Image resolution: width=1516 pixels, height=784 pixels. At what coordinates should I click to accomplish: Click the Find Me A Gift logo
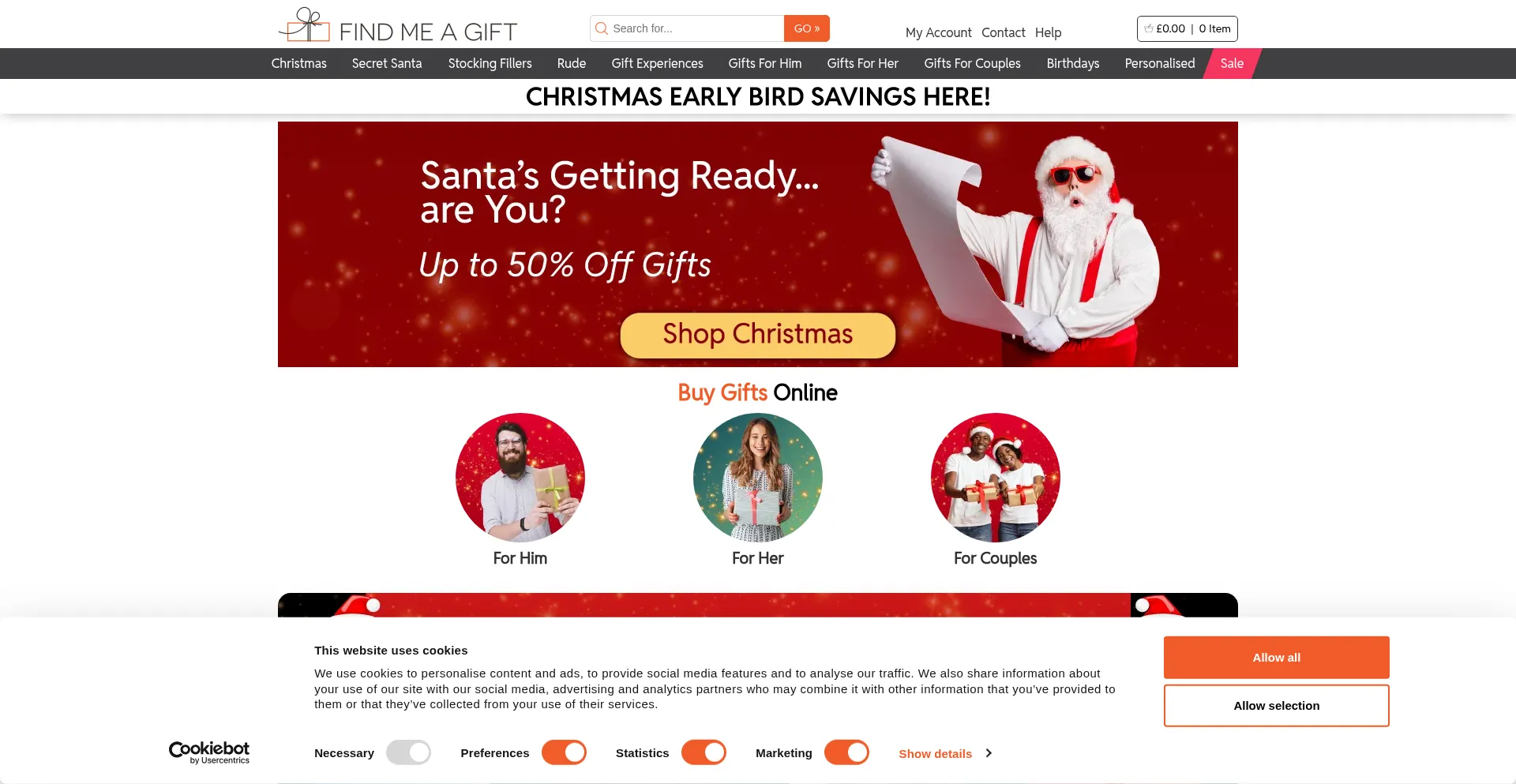(x=398, y=26)
